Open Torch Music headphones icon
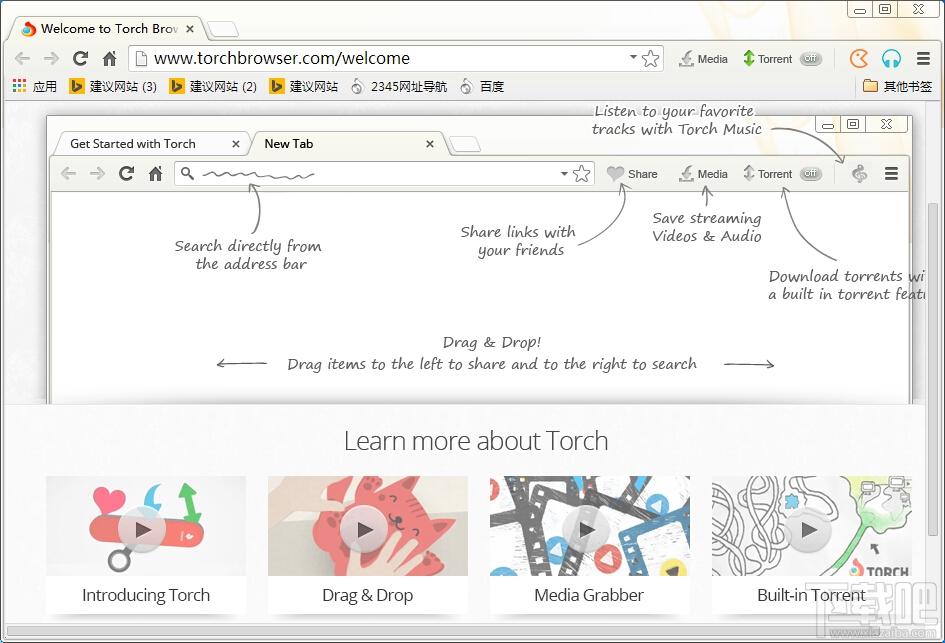The height and width of the screenshot is (643, 945). 891,58
